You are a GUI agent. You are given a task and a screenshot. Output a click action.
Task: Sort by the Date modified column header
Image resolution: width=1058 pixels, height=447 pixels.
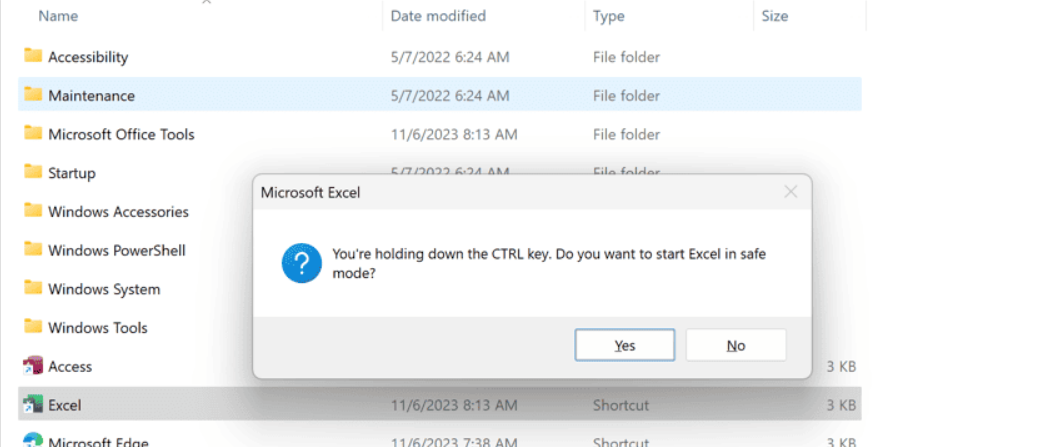(x=438, y=16)
